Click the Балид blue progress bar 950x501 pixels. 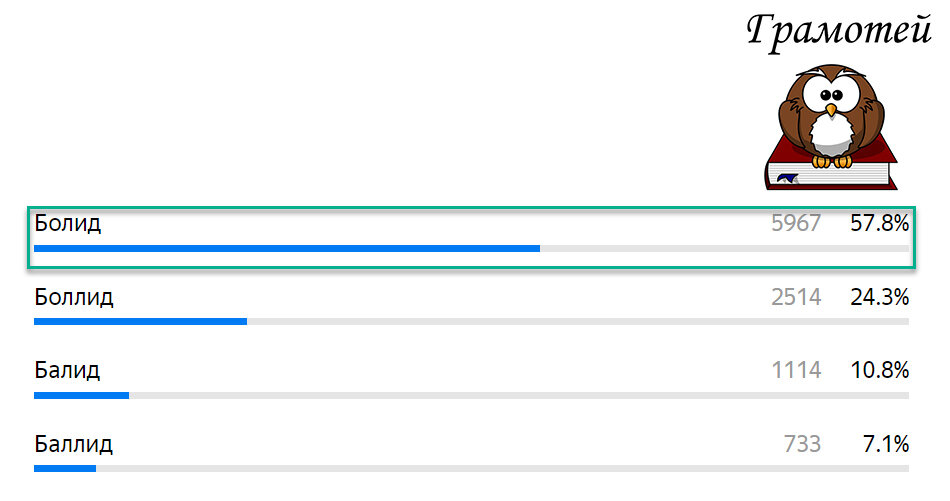pyautogui.click(x=81, y=396)
